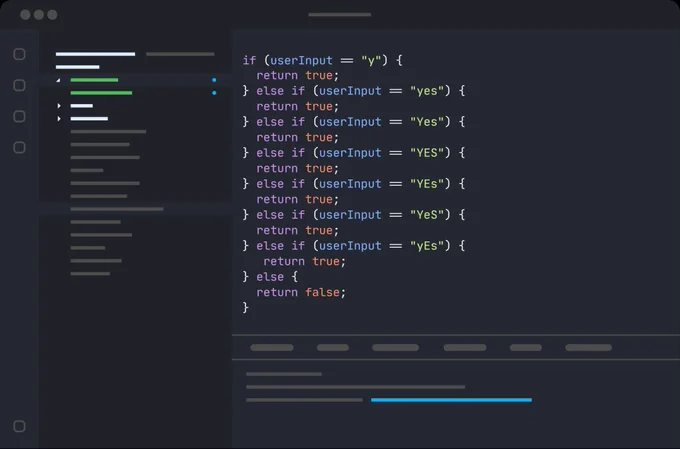Click the topmost square icon in the activity sidebar
This screenshot has width=680, height=449.
[x=19, y=54]
